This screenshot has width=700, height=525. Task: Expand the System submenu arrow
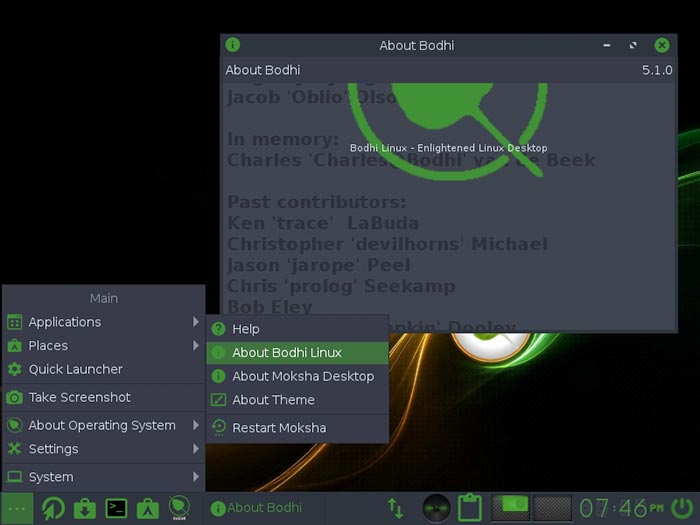click(x=196, y=477)
